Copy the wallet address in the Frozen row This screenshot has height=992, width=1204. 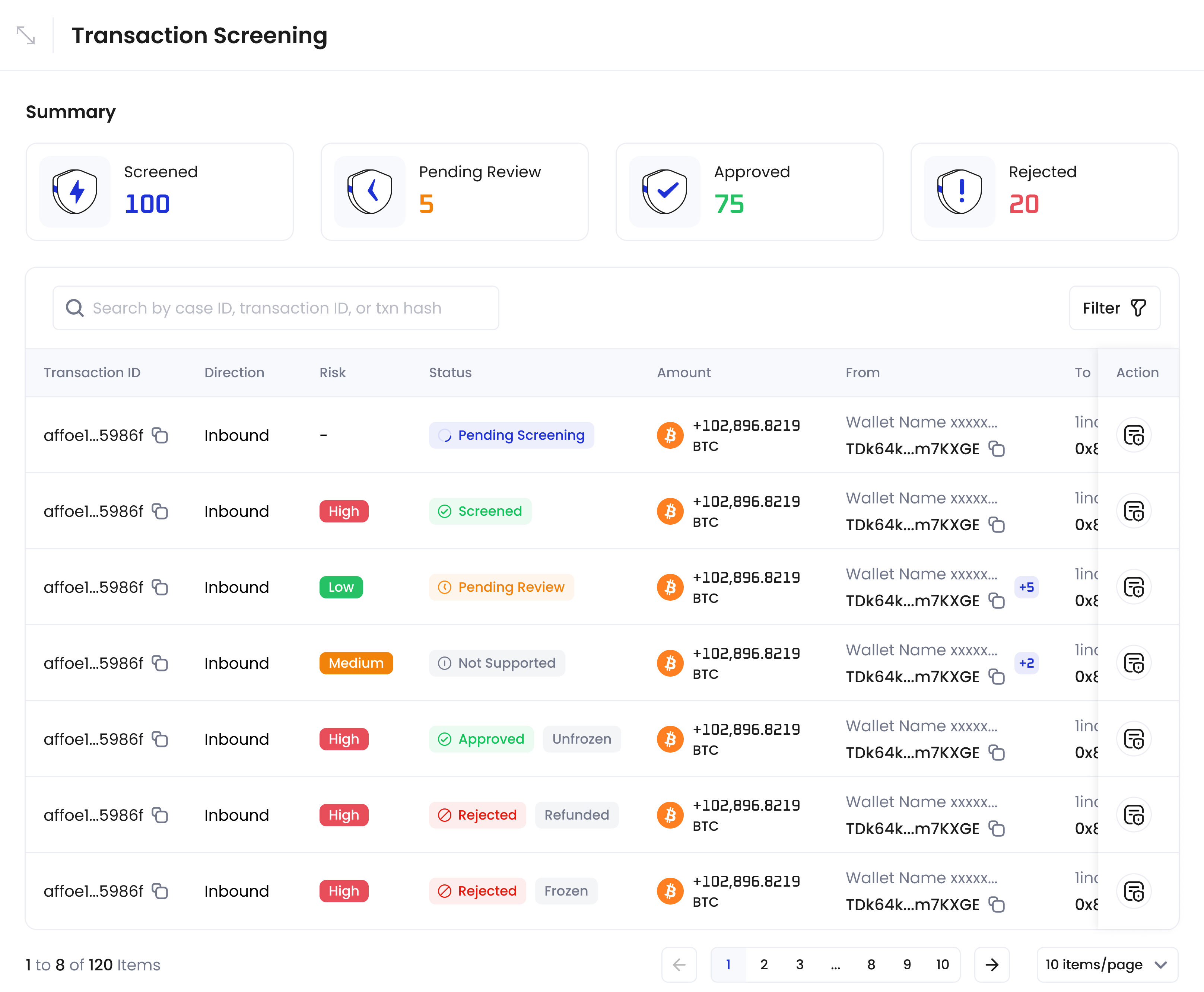[x=997, y=904]
